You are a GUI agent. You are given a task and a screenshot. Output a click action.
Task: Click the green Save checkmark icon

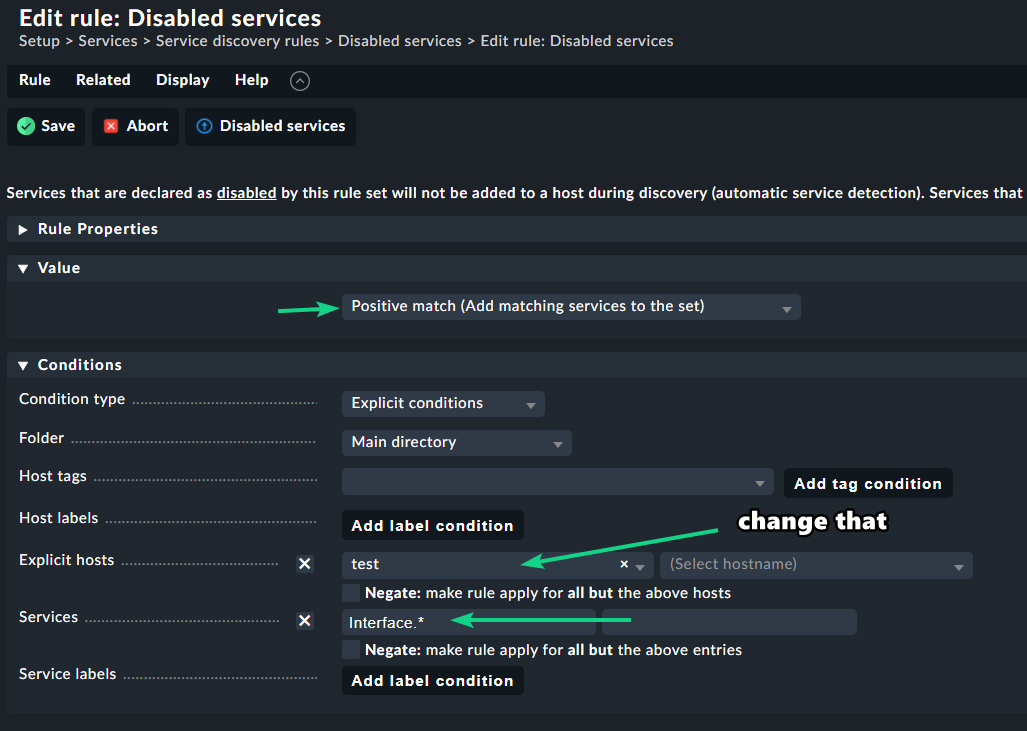coord(26,126)
